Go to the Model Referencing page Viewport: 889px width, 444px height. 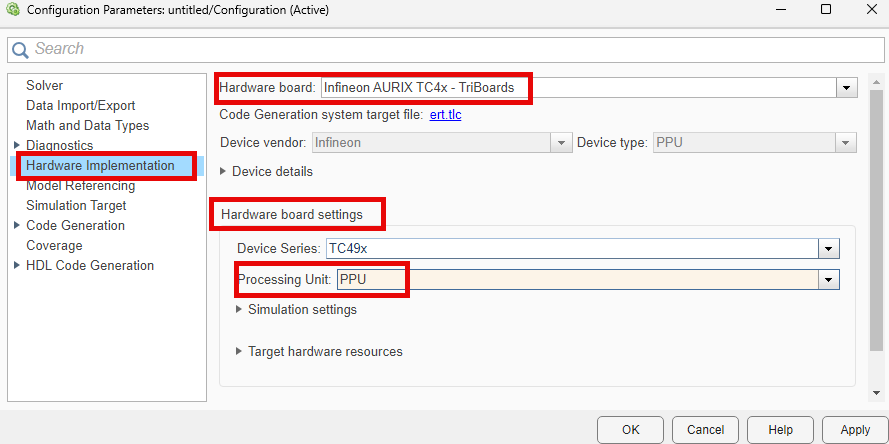(81, 186)
